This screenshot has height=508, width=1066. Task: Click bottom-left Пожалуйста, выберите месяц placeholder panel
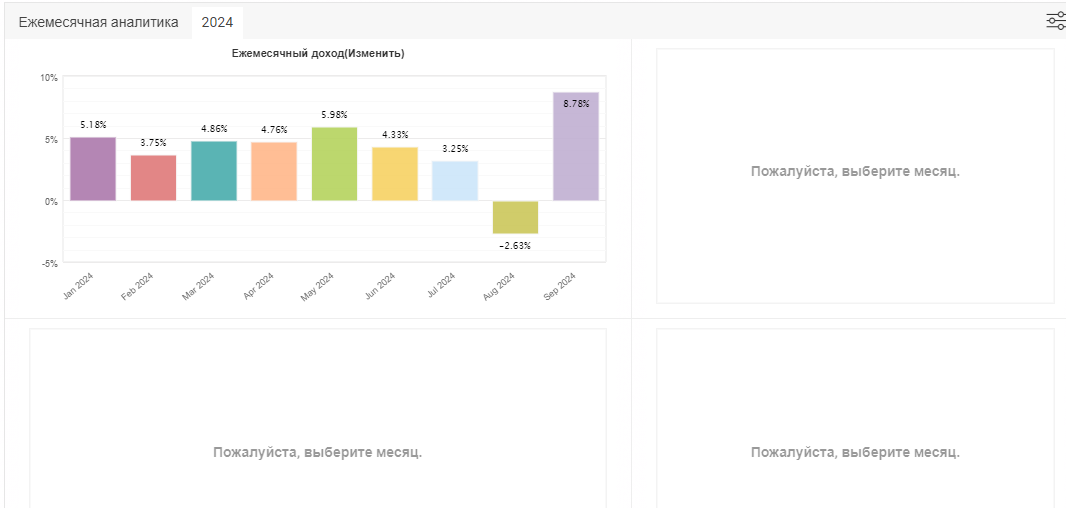coord(317,418)
